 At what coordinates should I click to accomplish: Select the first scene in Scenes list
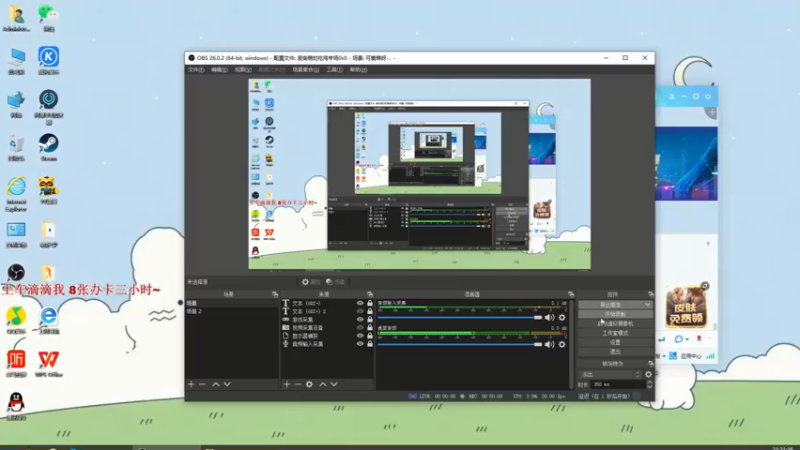(x=232, y=303)
